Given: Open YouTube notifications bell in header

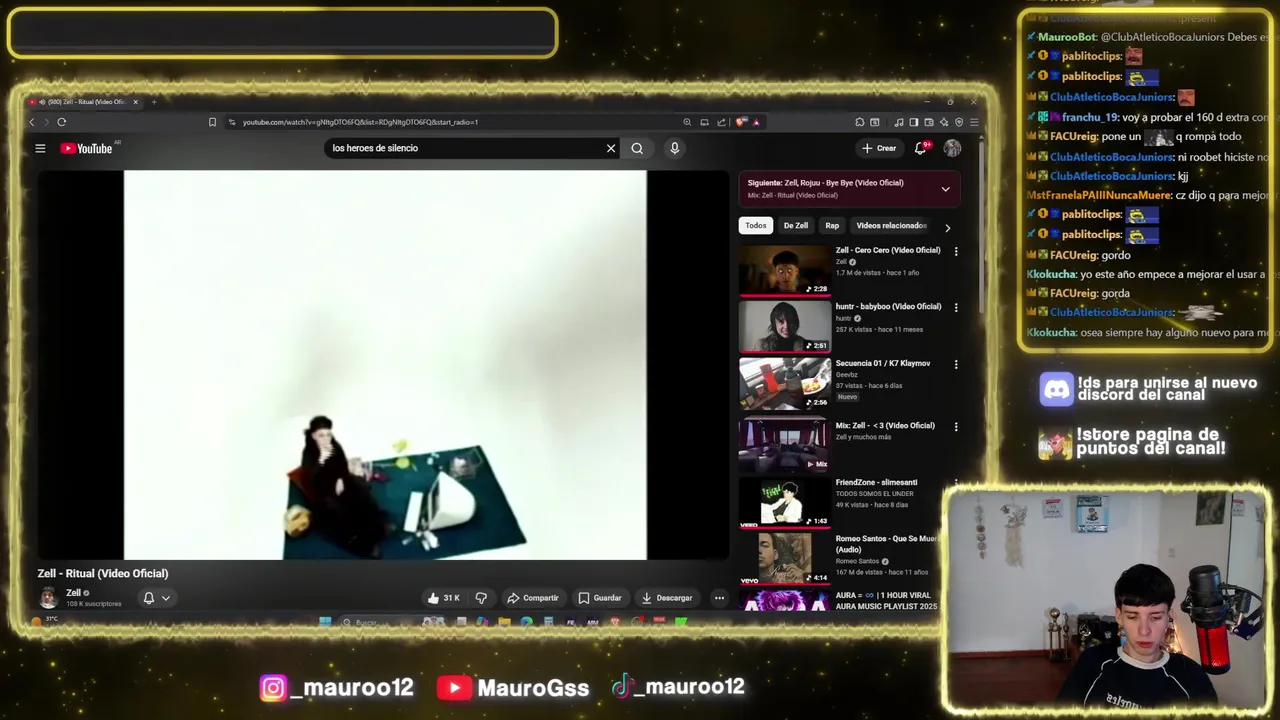Looking at the screenshot, I should point(920,148).
